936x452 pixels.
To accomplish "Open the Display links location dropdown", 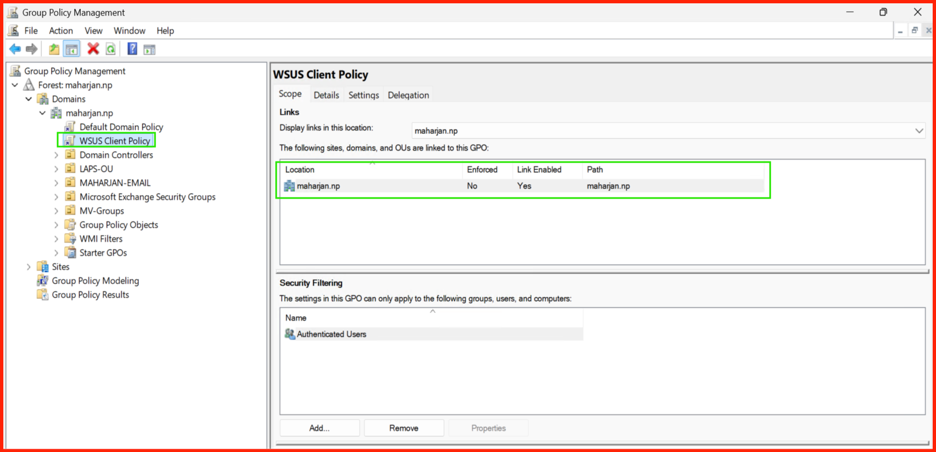I will tap(919, 130).
